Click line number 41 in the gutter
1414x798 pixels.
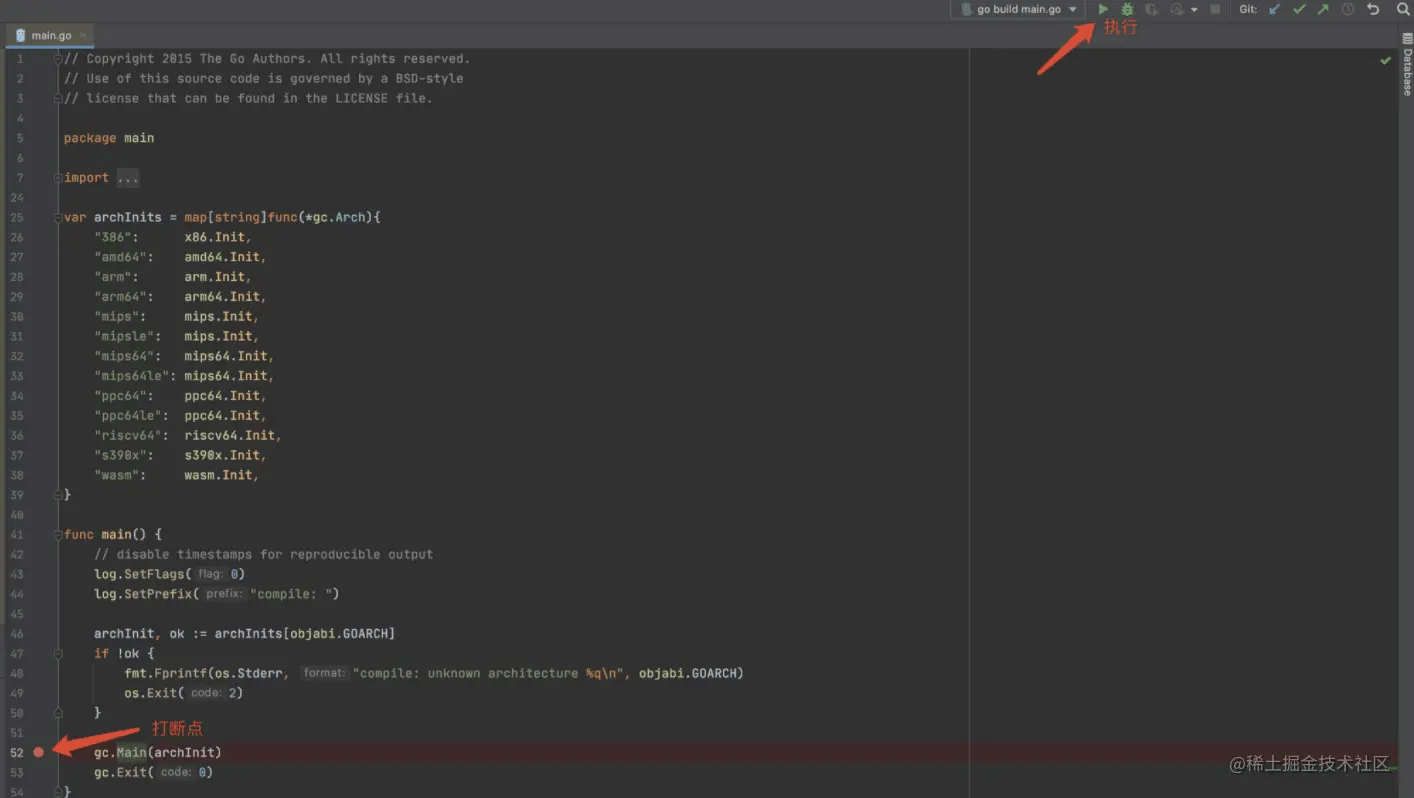click(18, 534)
